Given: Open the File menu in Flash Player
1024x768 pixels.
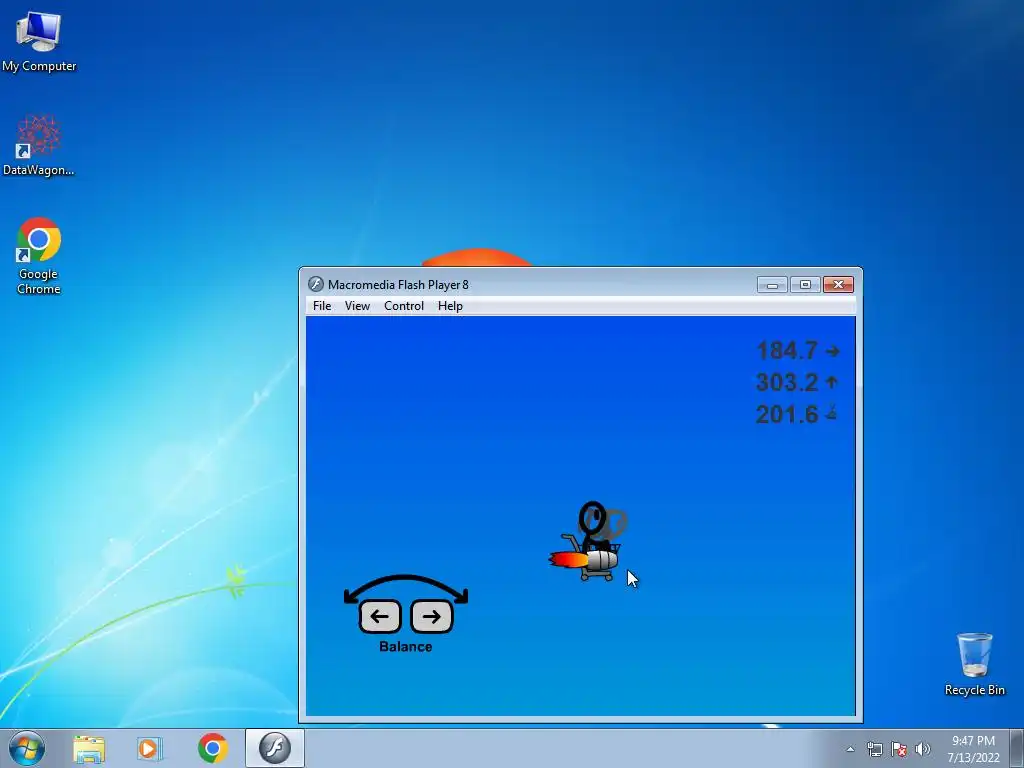Looking at the screenshot, I should click(x=322, y=306).
